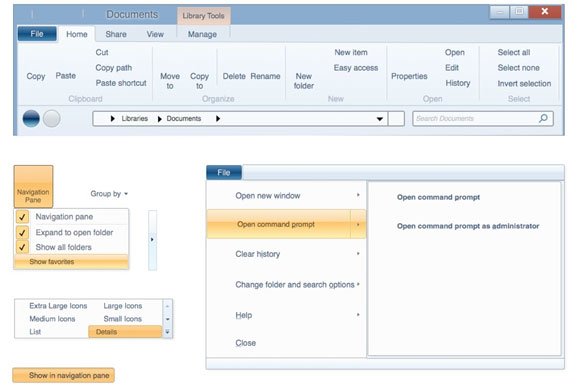Click Invert selection in the ribbon

(524, 84)
